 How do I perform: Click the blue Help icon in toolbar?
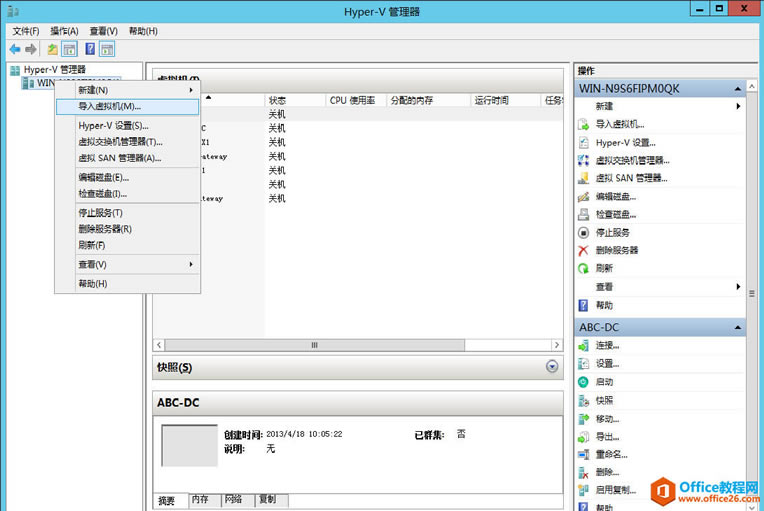click(x=90, y=49)
